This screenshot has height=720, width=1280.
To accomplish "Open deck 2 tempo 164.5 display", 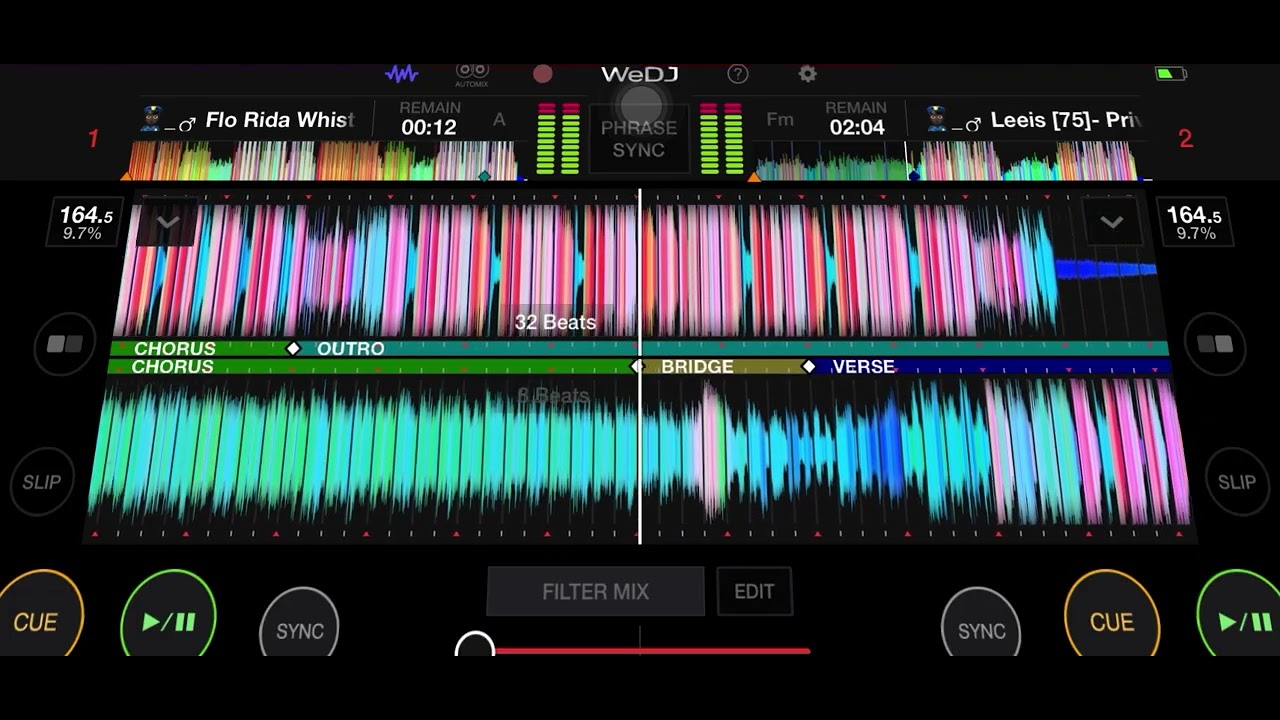I will click(x=1194, y=222).
